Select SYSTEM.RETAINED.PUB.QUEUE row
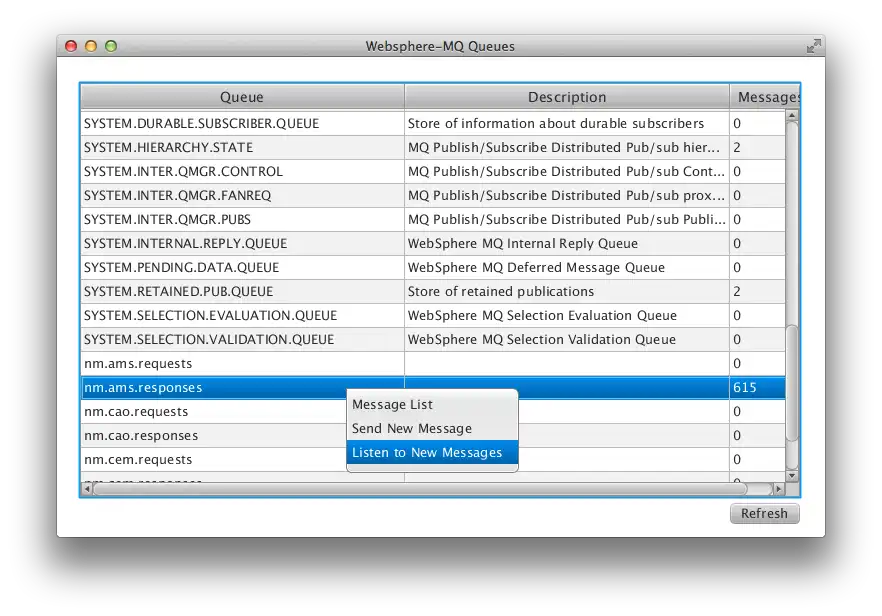The height and width of the screenshot is (616, 882). 433,291
